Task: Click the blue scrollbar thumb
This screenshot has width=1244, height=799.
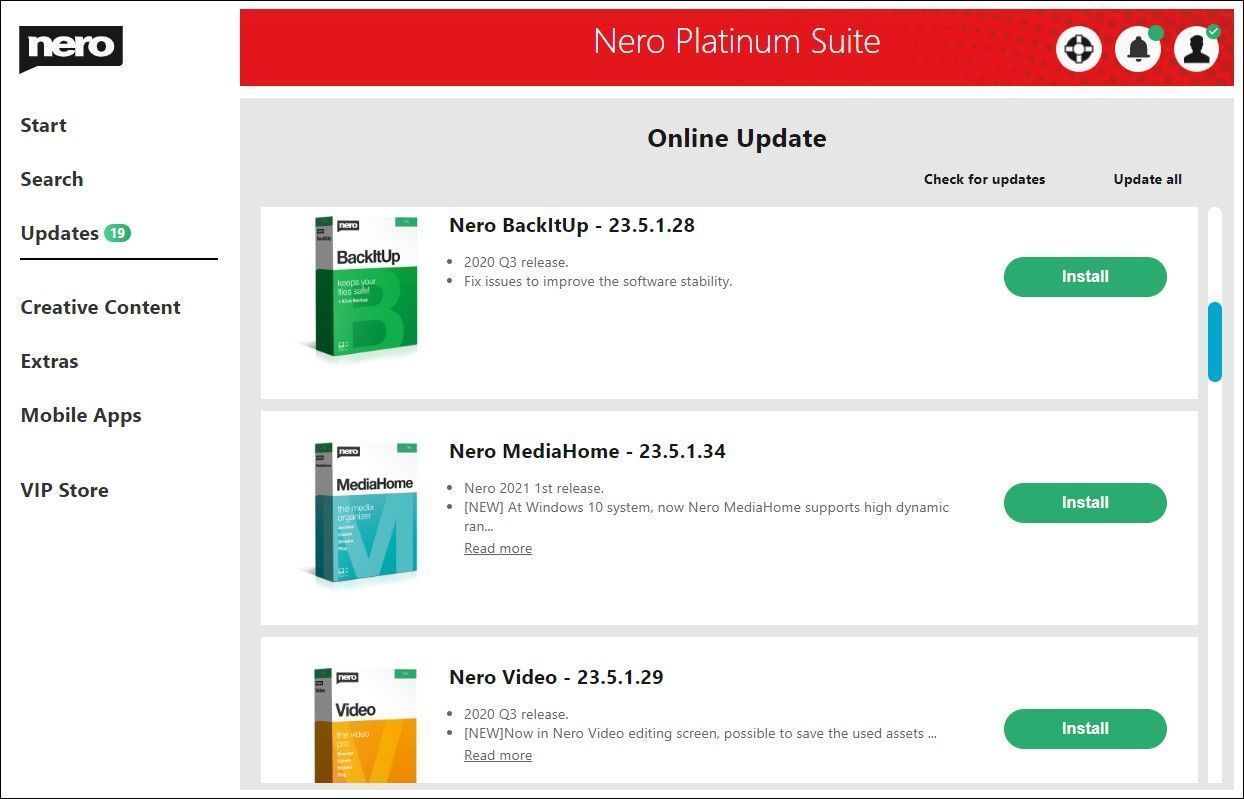Action: [x=1215, y=342]
